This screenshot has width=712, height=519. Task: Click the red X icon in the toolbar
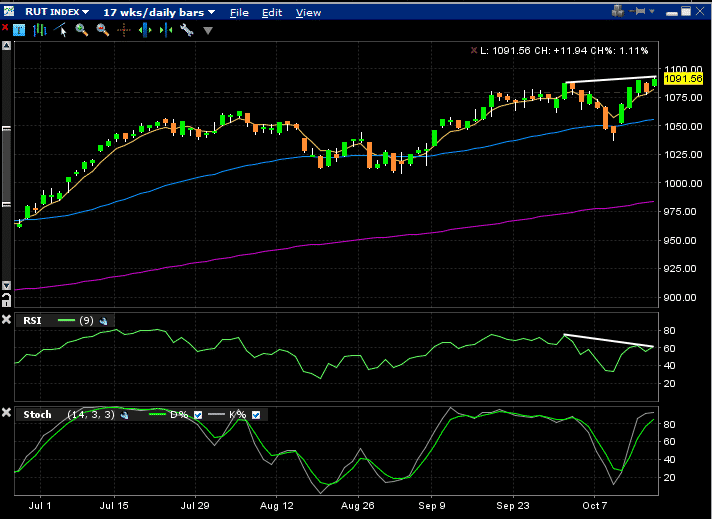5,28
